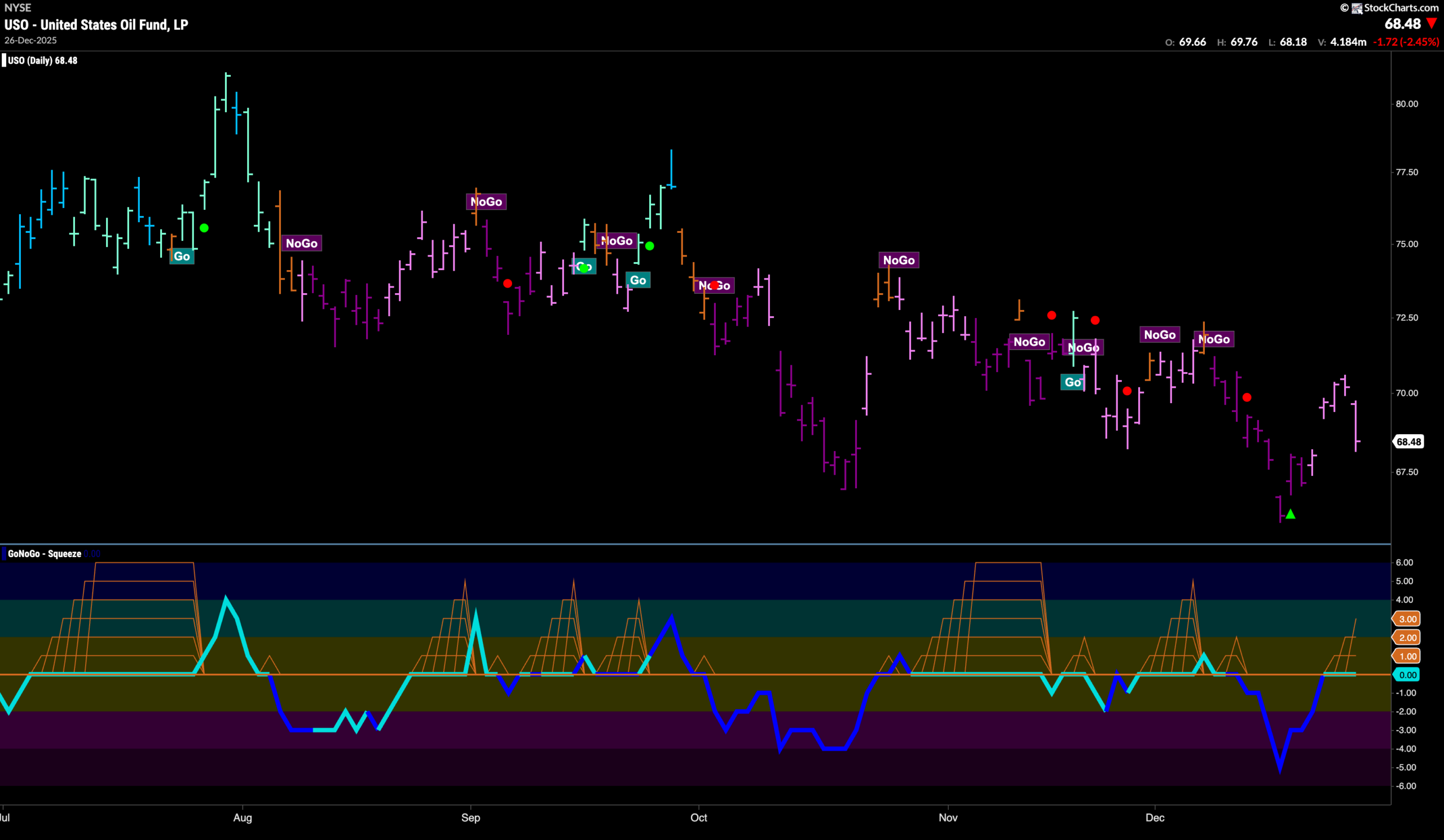
Task: Click the volume value 4.184m
Action: 1348,42
